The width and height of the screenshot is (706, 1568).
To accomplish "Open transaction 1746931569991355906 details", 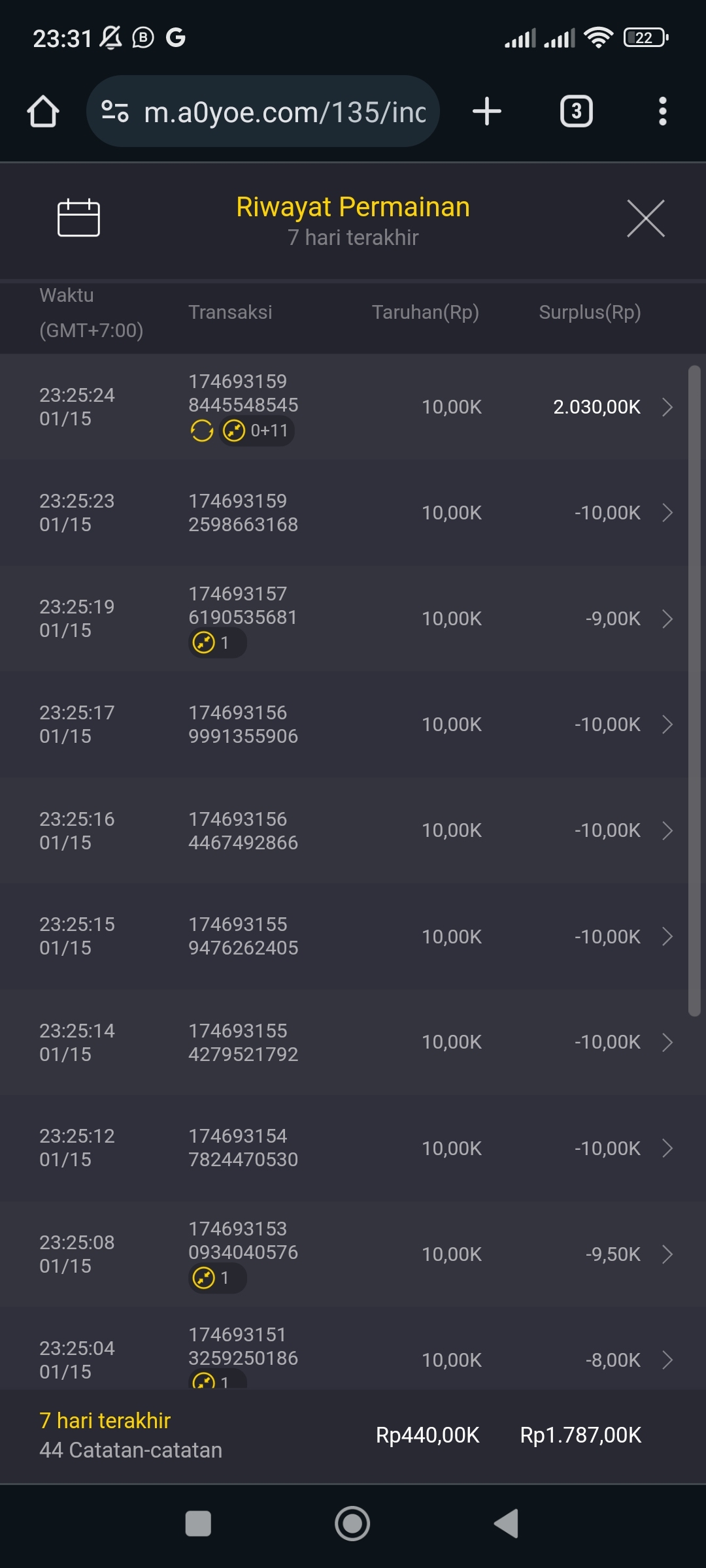I will [243, 725].
